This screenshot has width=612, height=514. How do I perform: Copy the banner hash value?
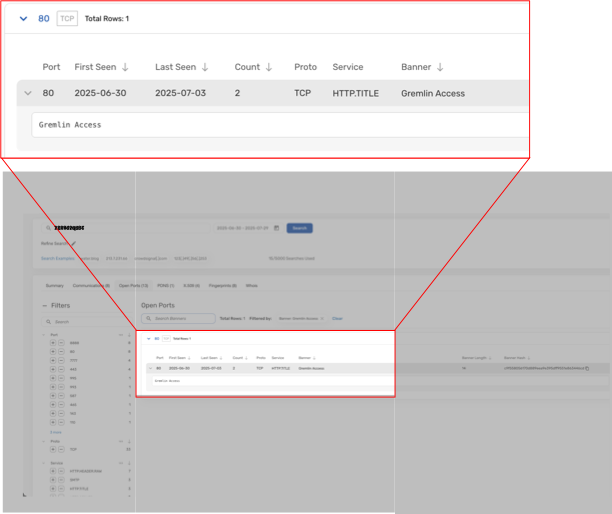click(x=587, y=368)
